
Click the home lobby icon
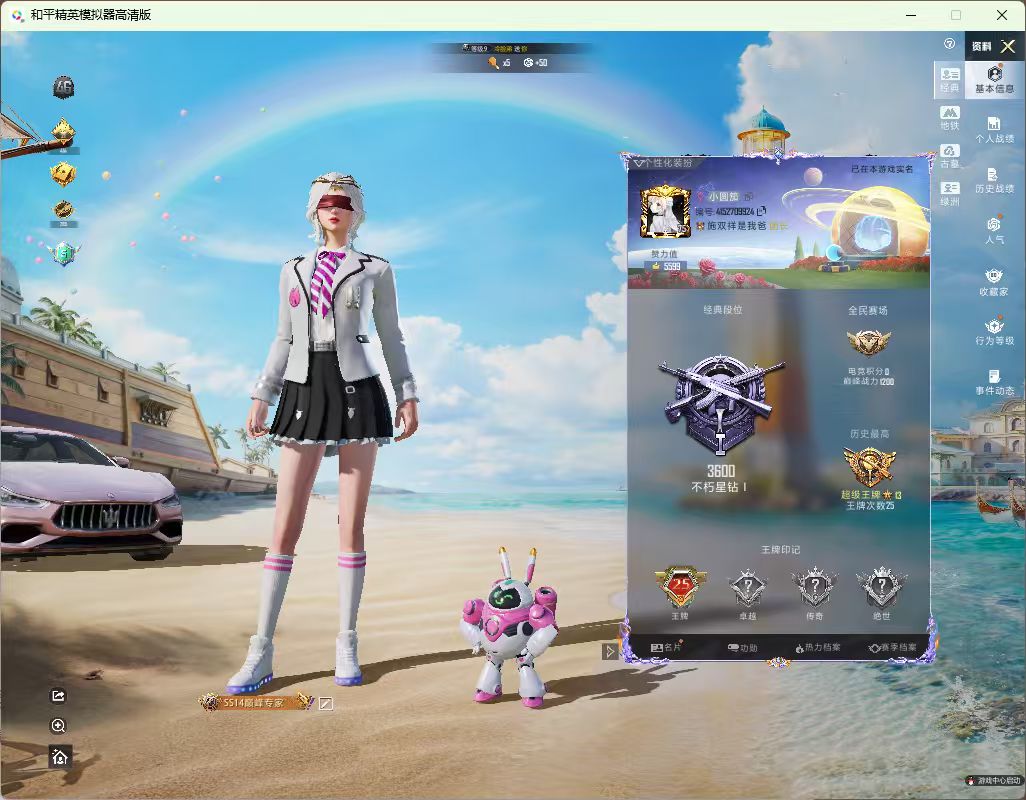coord(60,757)
